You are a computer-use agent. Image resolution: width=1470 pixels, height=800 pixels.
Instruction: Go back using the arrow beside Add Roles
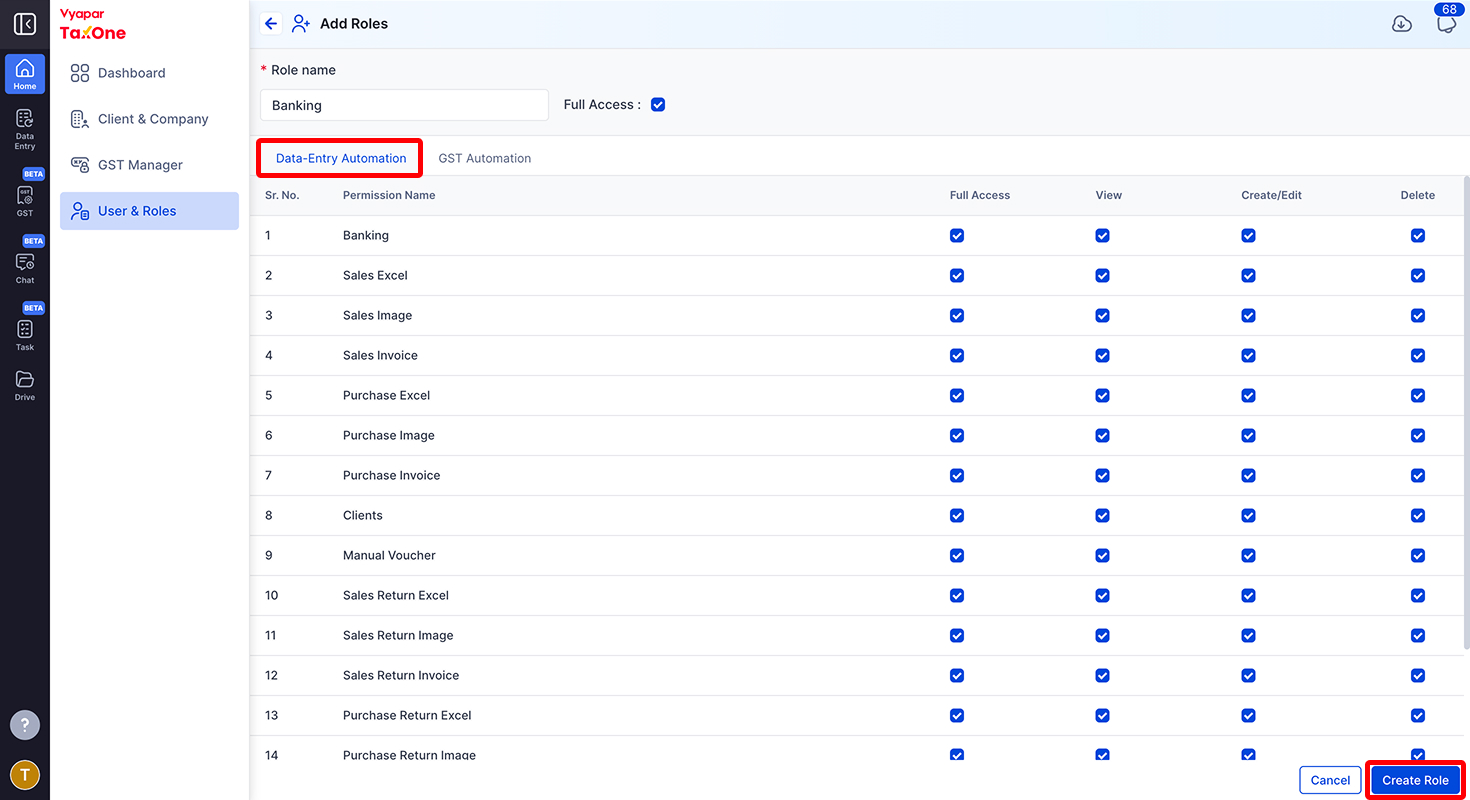pos(271,24)
